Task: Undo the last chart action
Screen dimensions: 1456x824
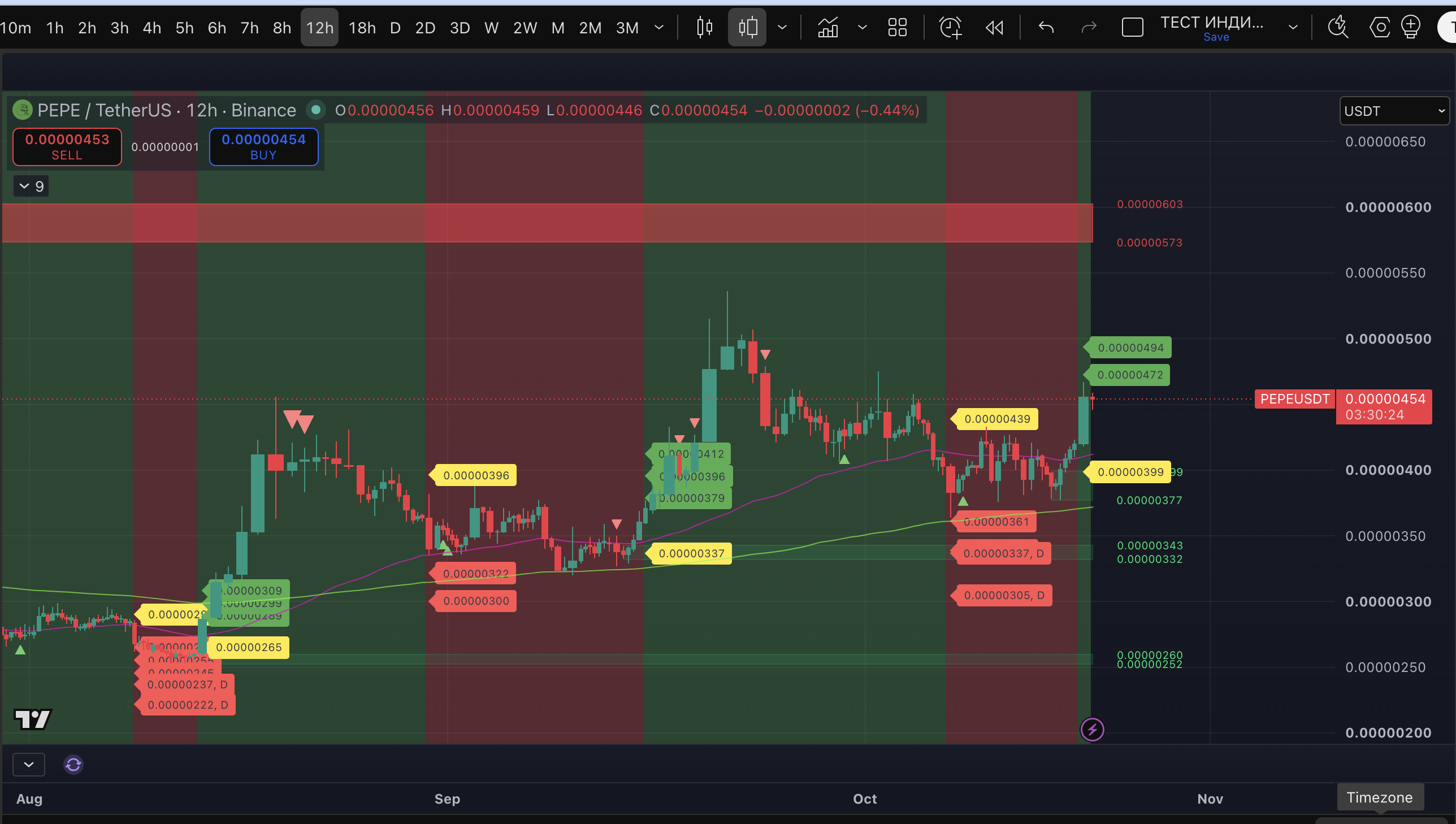Action: (1046, 27)
